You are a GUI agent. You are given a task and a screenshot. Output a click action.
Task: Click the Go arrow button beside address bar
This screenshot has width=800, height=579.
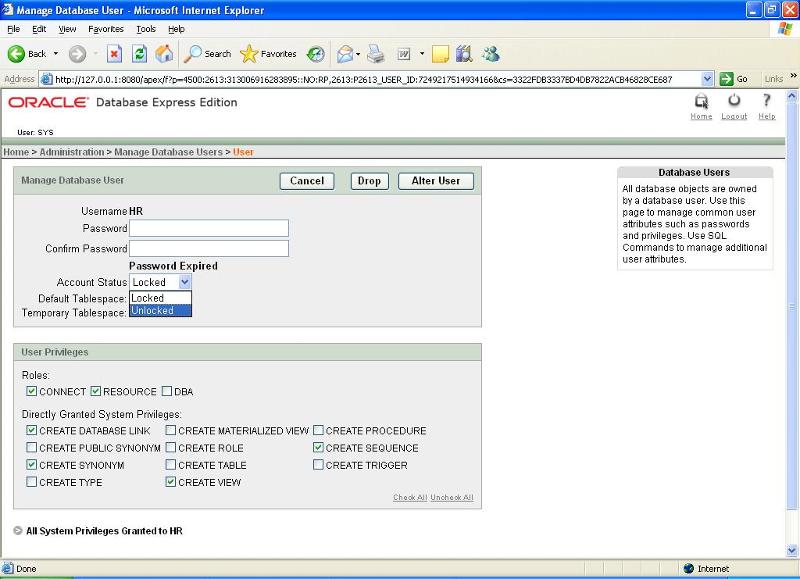[x=734, y=79]
